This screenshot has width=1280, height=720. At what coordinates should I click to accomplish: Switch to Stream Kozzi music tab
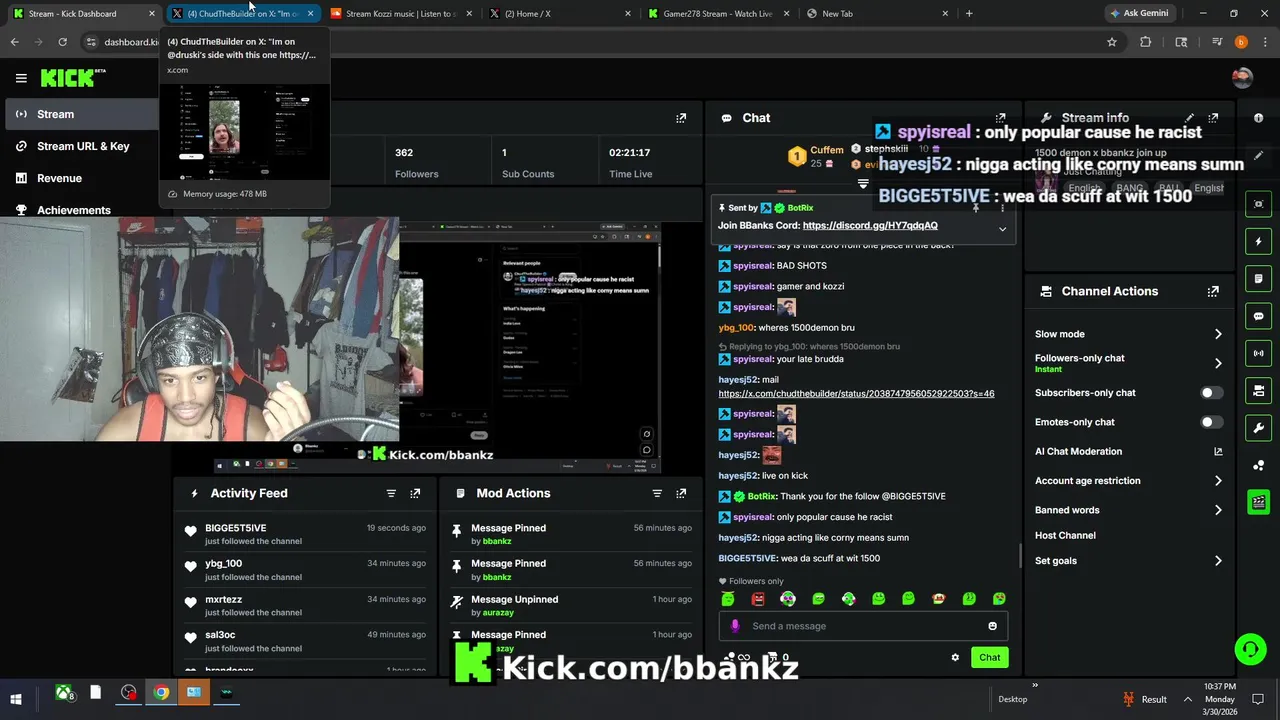(401, 14)
